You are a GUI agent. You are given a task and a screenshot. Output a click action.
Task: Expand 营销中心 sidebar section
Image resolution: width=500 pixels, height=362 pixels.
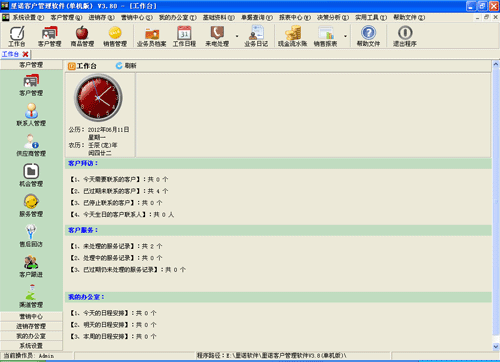[31, 316]
